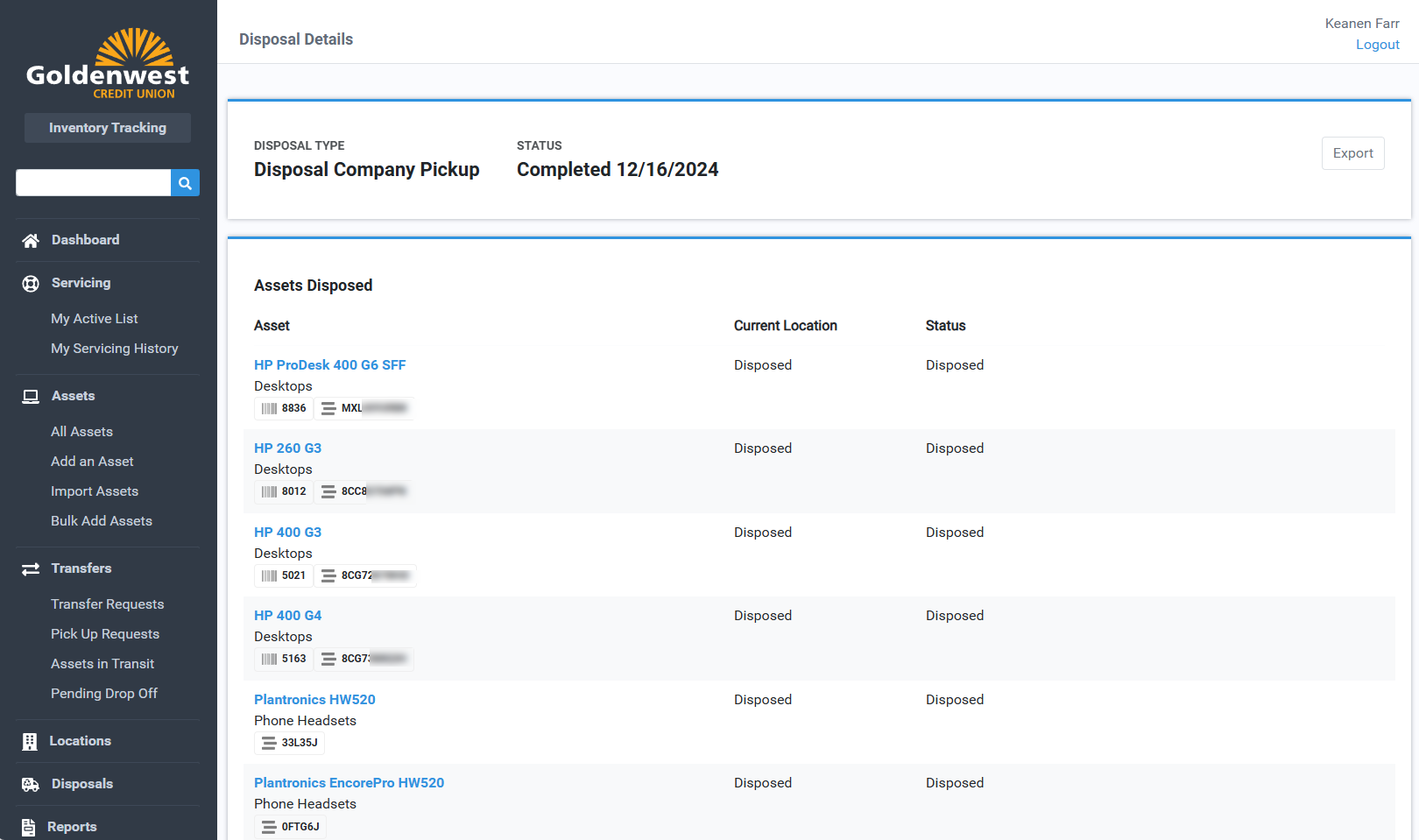Viewport: 1419px width, 840px height.
Task: Click the Servicing lifebuoy icon
Action: pyautogui.click(x=31, y=284)
